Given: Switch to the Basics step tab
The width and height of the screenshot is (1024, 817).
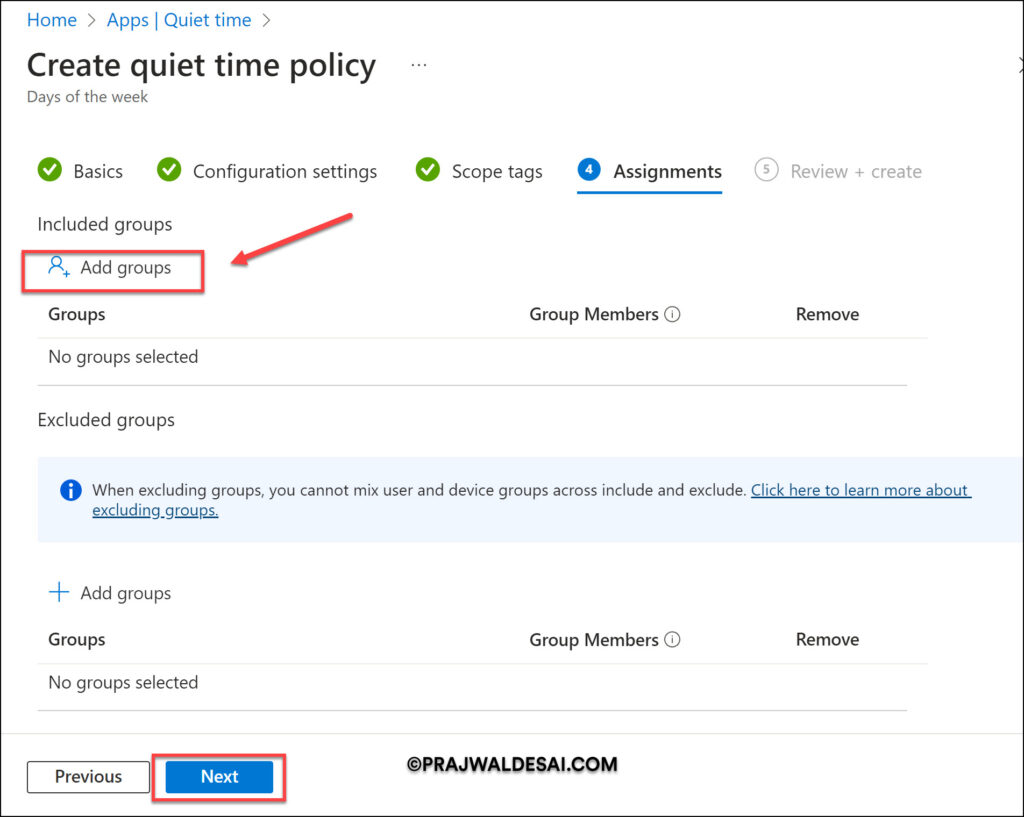Looking at the screenshot, I should coord(80,170).
